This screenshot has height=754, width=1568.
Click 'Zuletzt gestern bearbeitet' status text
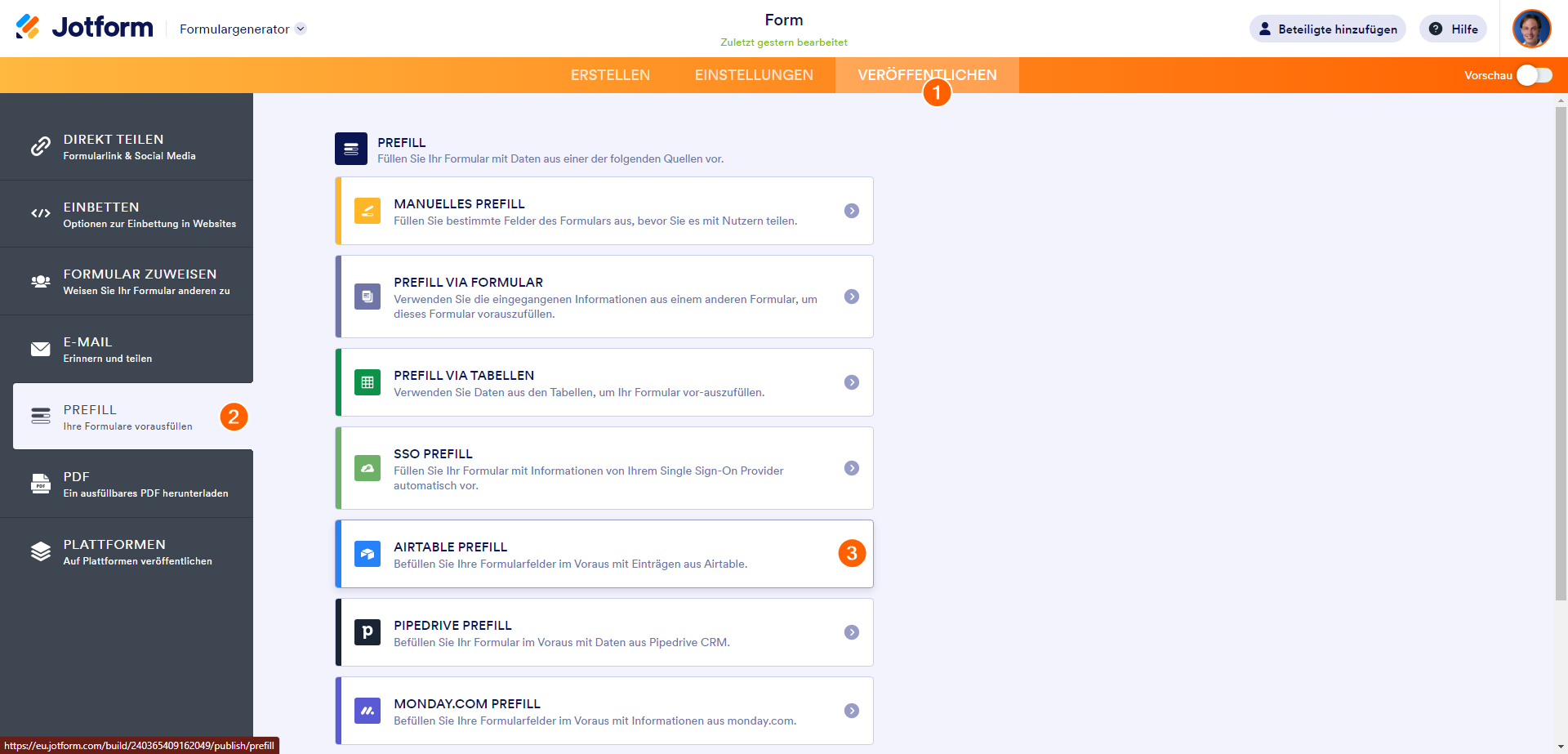pyautogui.click(x=784, y=42)
